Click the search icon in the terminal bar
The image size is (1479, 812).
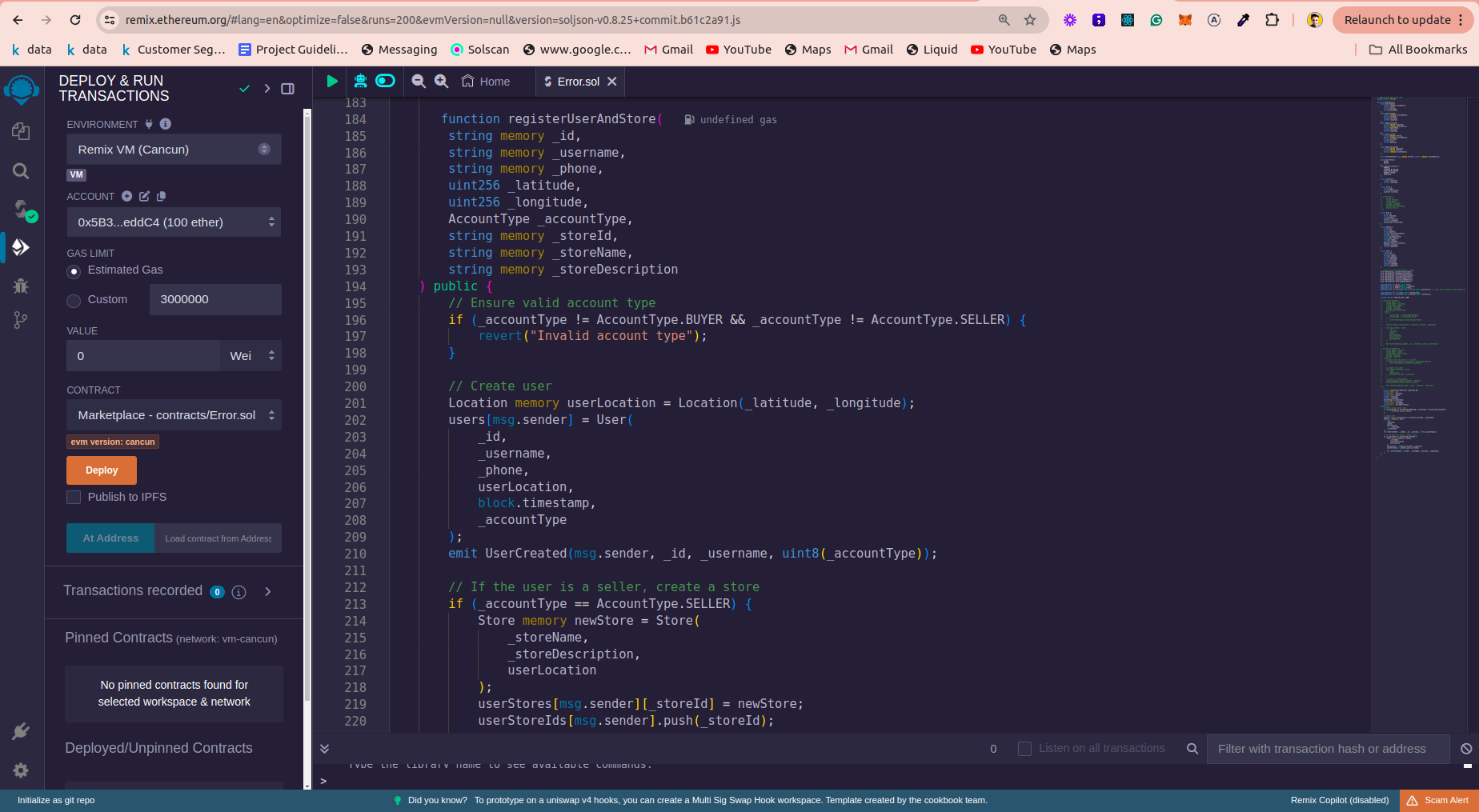pos(1192,749)
